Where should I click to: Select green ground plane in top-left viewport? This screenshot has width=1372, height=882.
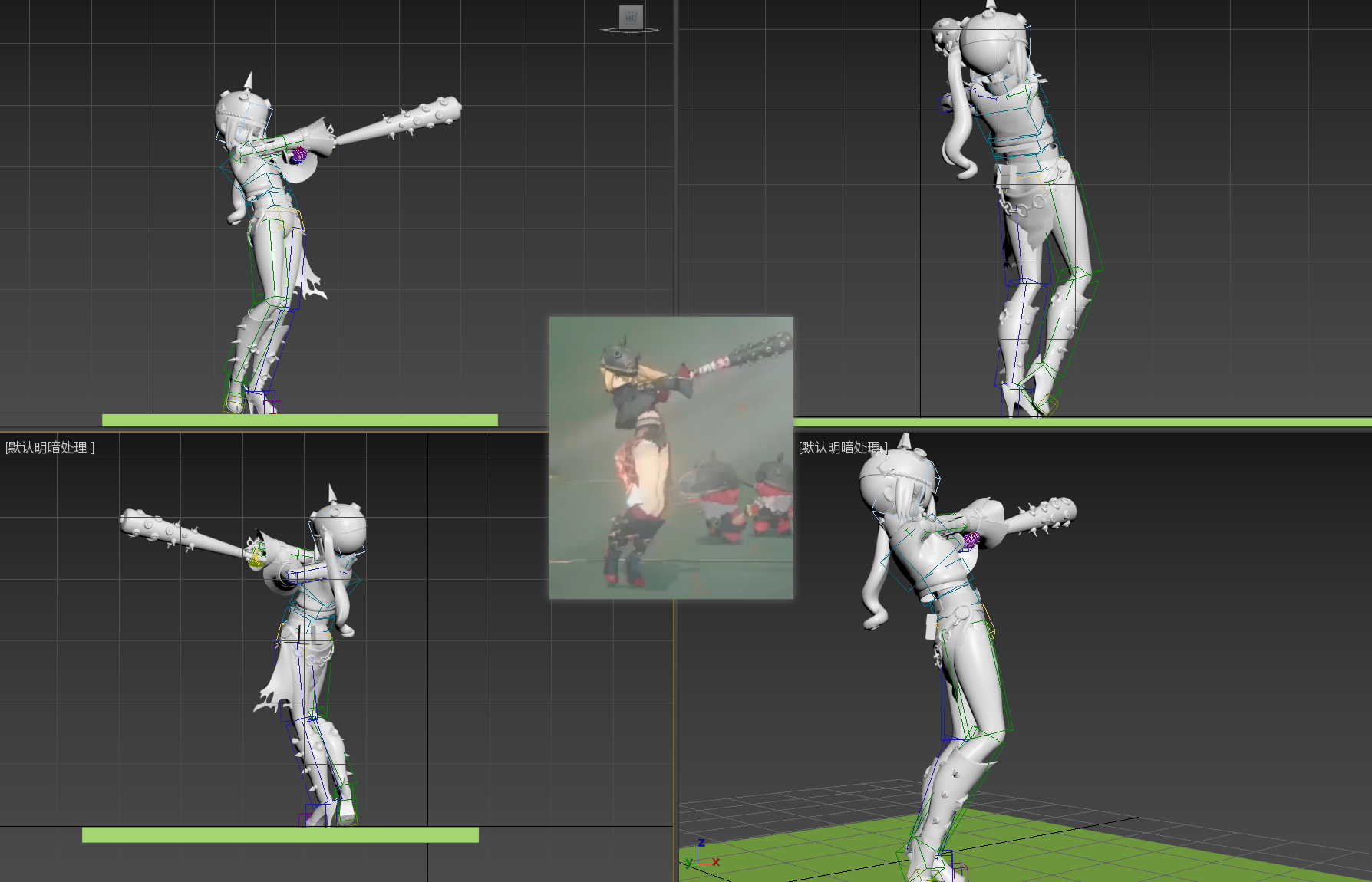299,420
